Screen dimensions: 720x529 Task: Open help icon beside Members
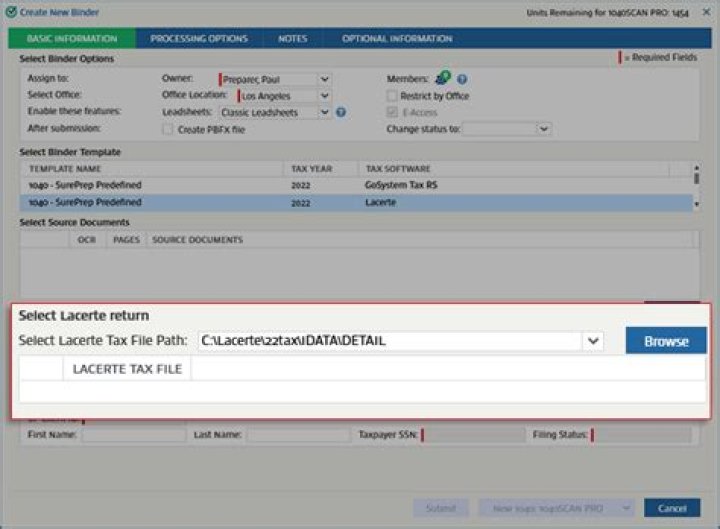tap(462, 79)
